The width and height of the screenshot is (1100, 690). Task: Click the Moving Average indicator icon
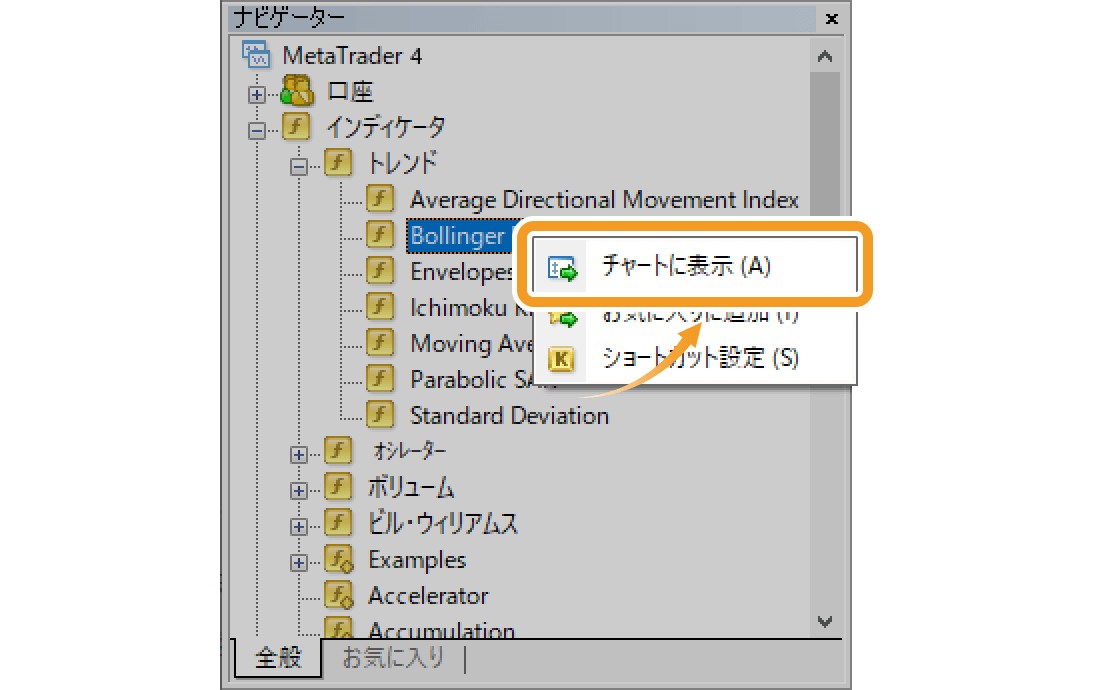click(380, 342)
